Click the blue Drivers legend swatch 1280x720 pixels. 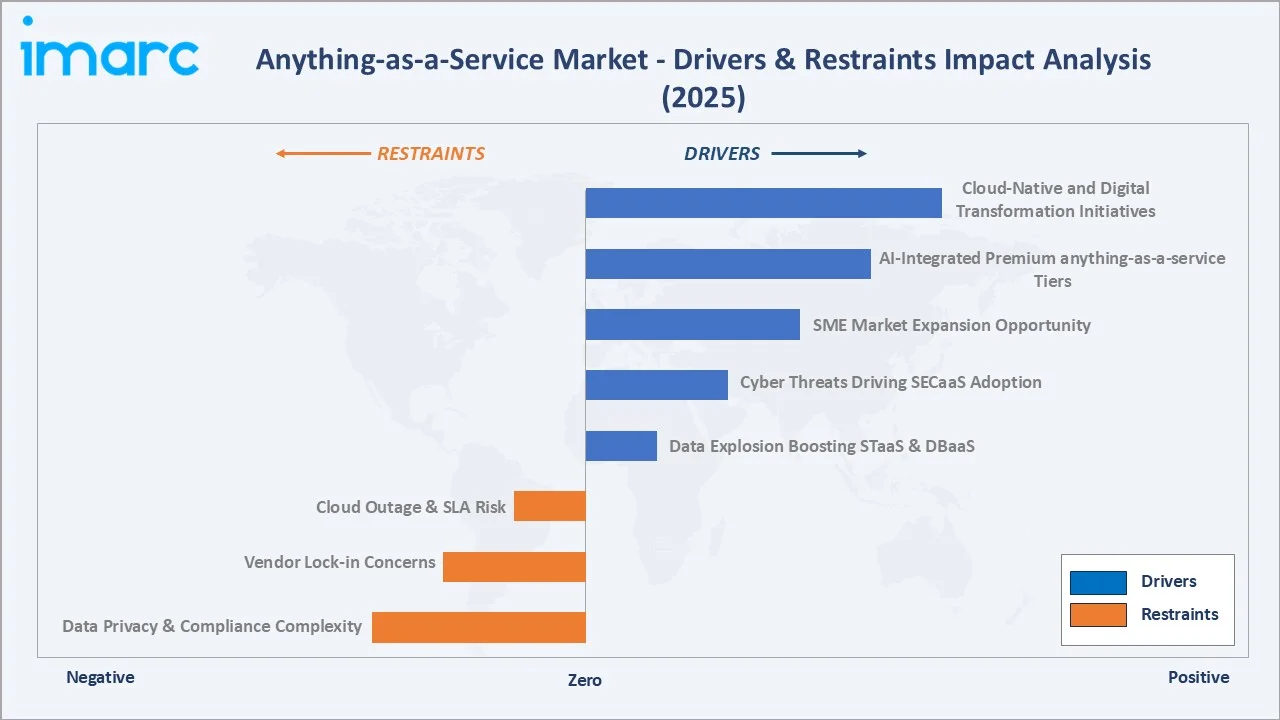click(1098, 582)
